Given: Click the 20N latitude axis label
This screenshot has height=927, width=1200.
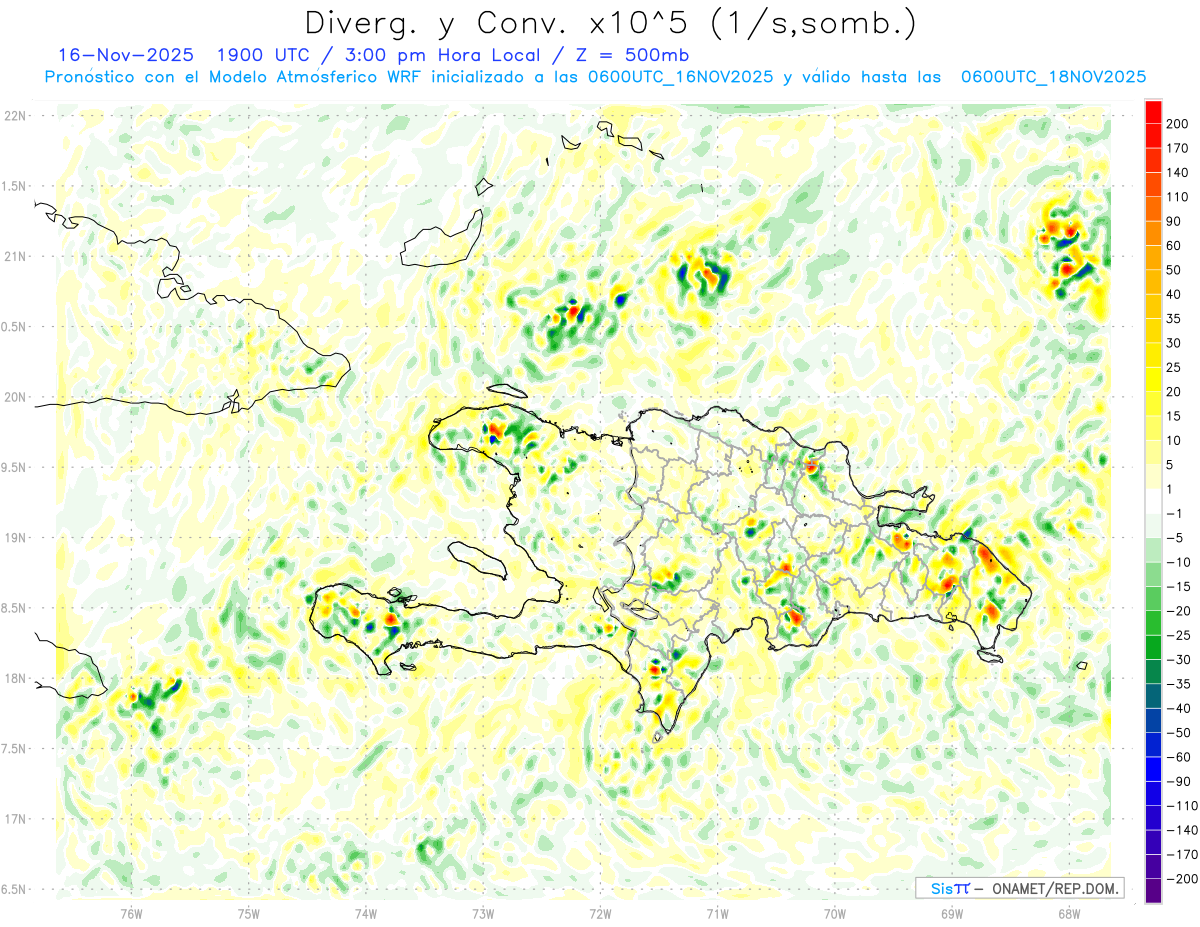Looking at the screenshot, I should (x=15, y=397).
